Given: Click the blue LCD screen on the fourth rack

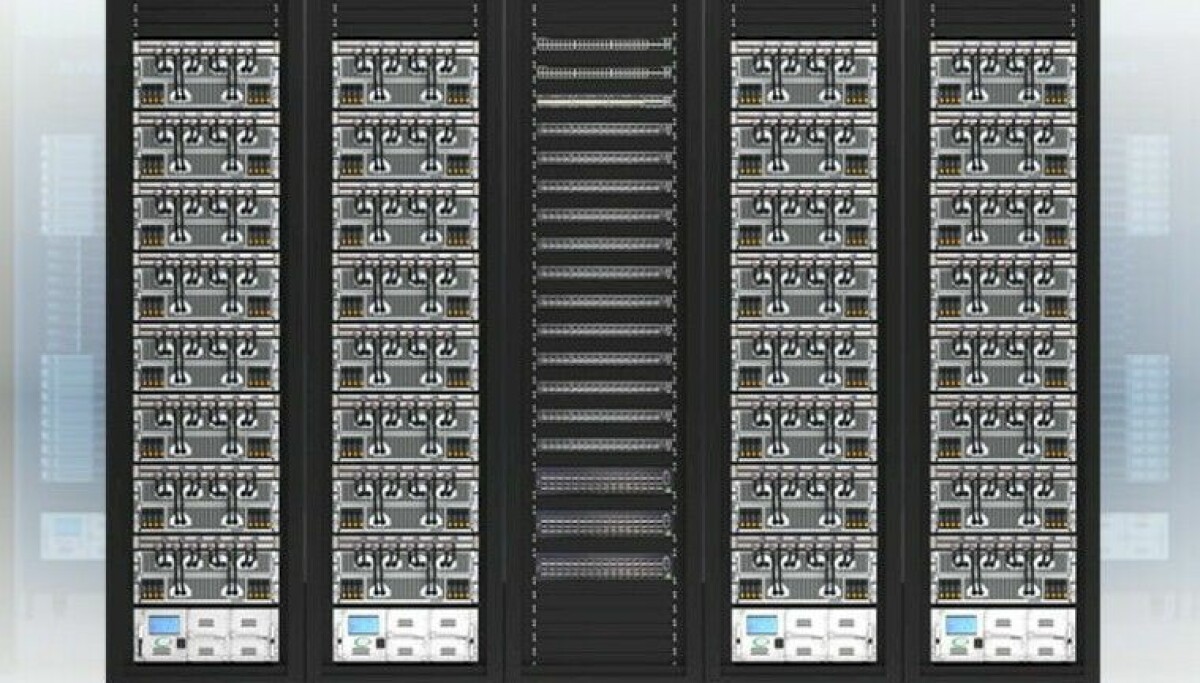Looking at the screenshot, I should tap(762, 622).
